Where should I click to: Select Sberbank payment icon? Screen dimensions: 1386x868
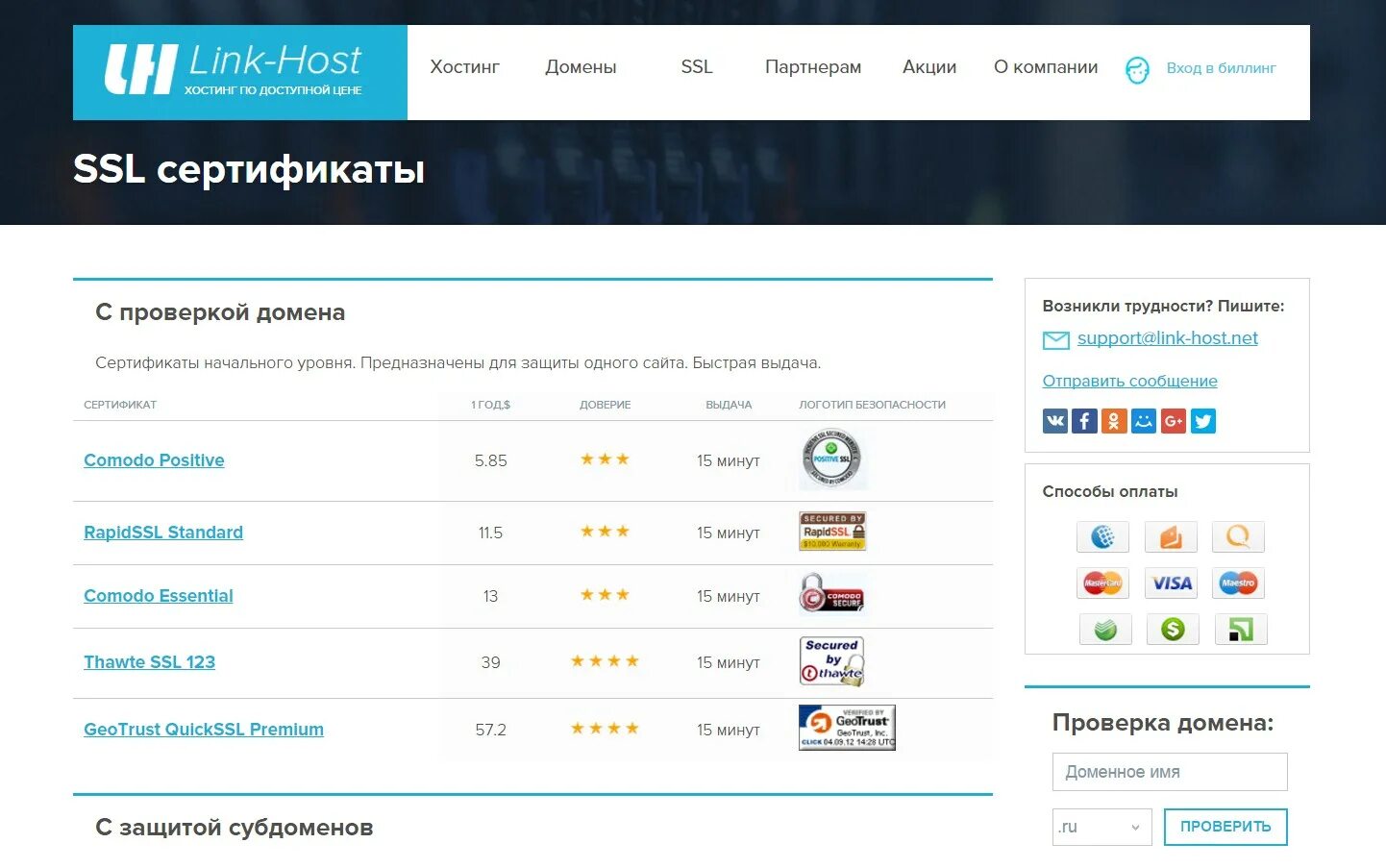click(x=1105, y=630)
